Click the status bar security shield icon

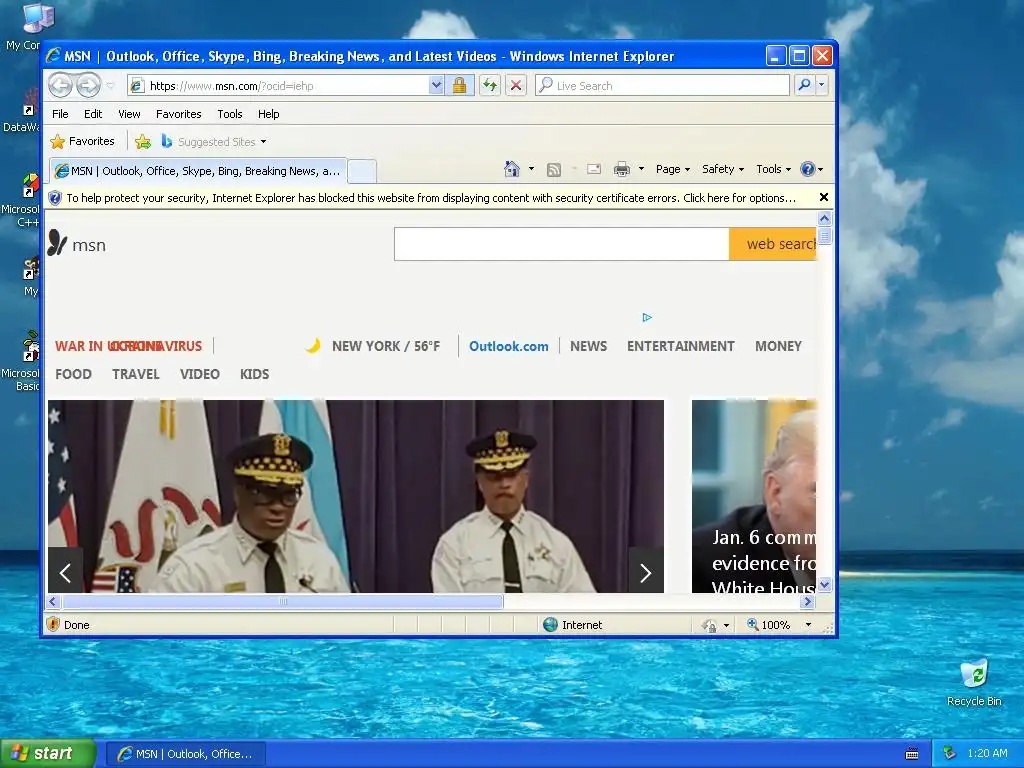[x=54, y=624]
